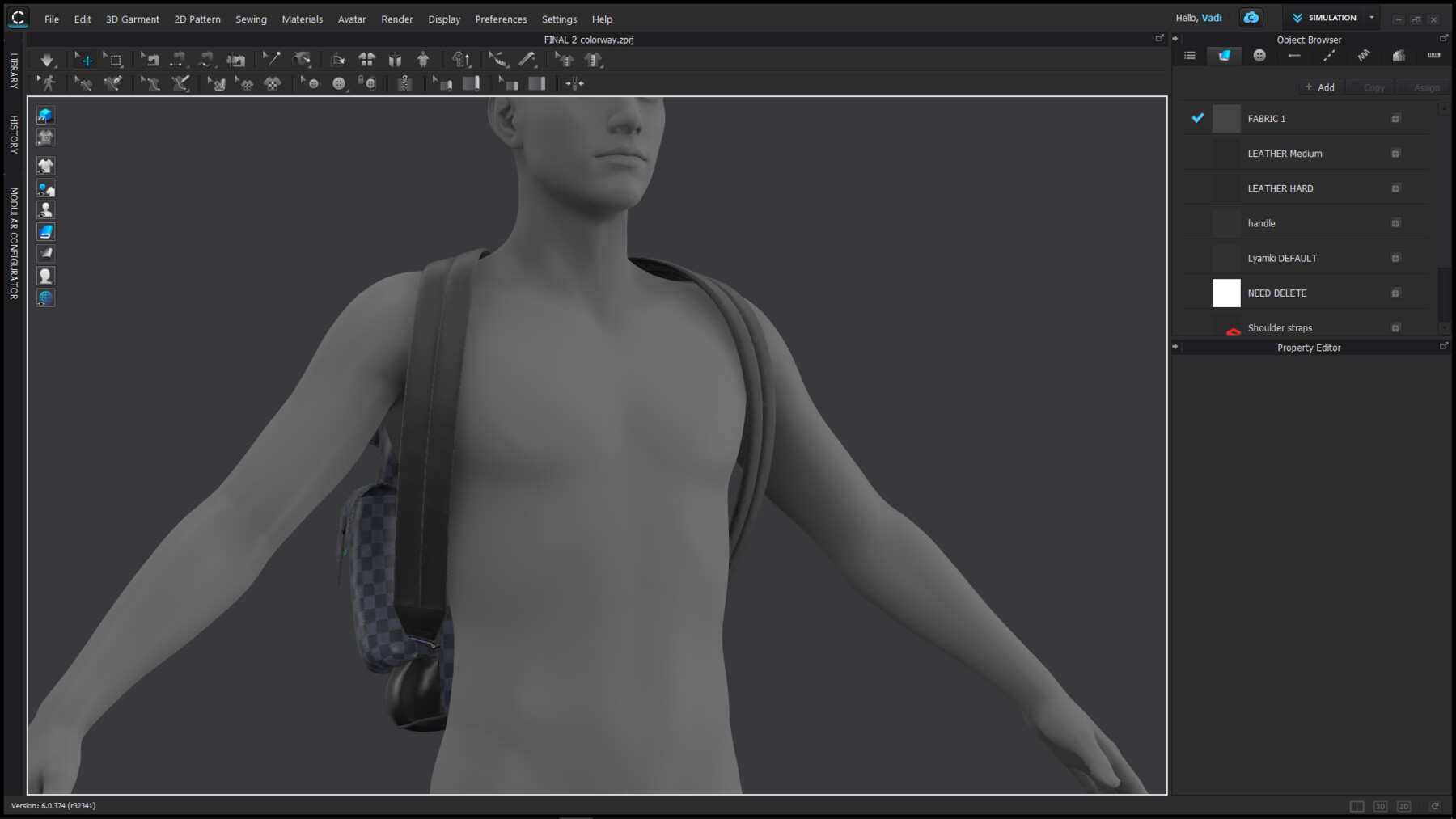Image resolution: width=1456 pixels, height=819 pixels.
Task: Toggle the environment globe display
Action: click(46, 298)
